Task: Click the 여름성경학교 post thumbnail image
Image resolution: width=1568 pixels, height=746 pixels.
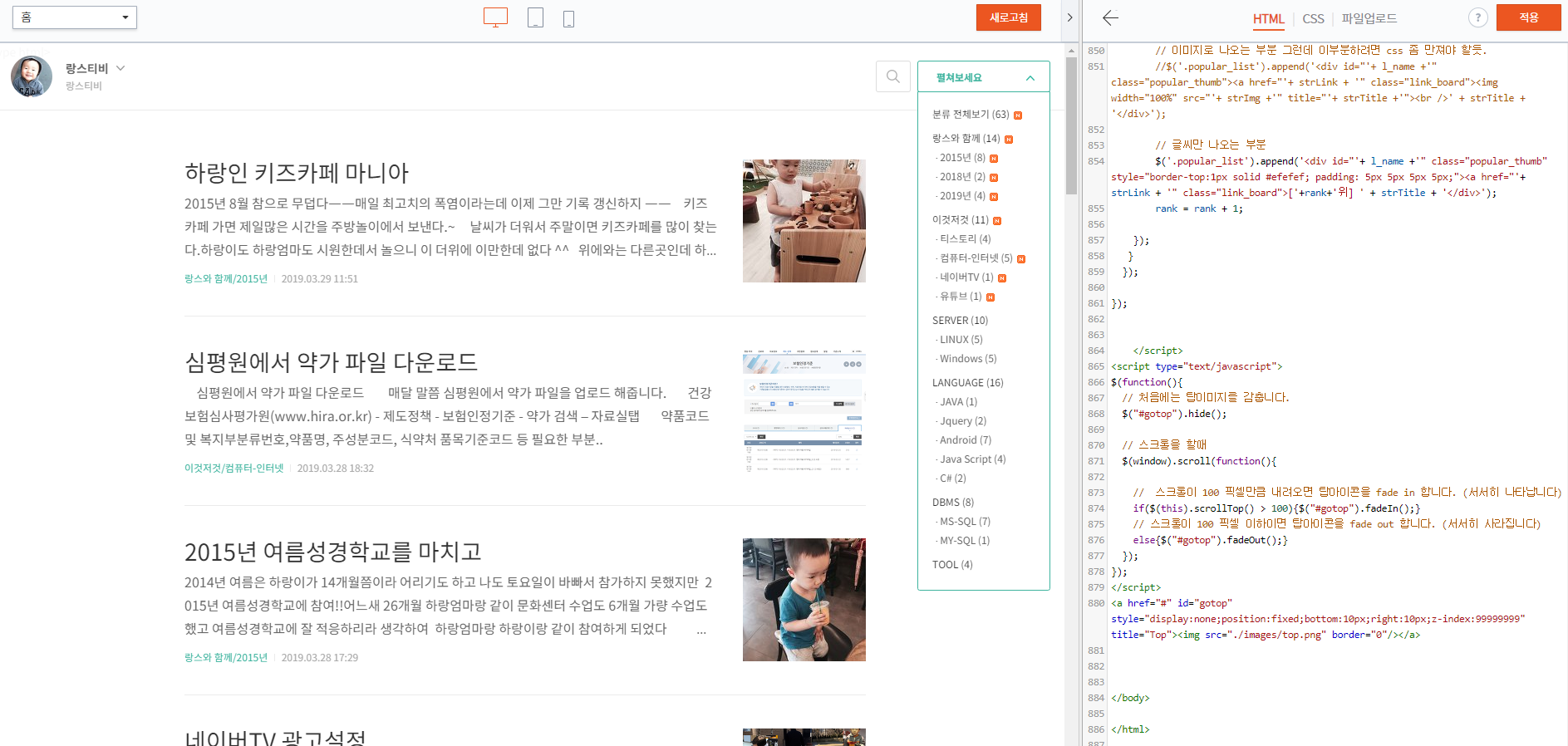Action: [x=804, y=600]
